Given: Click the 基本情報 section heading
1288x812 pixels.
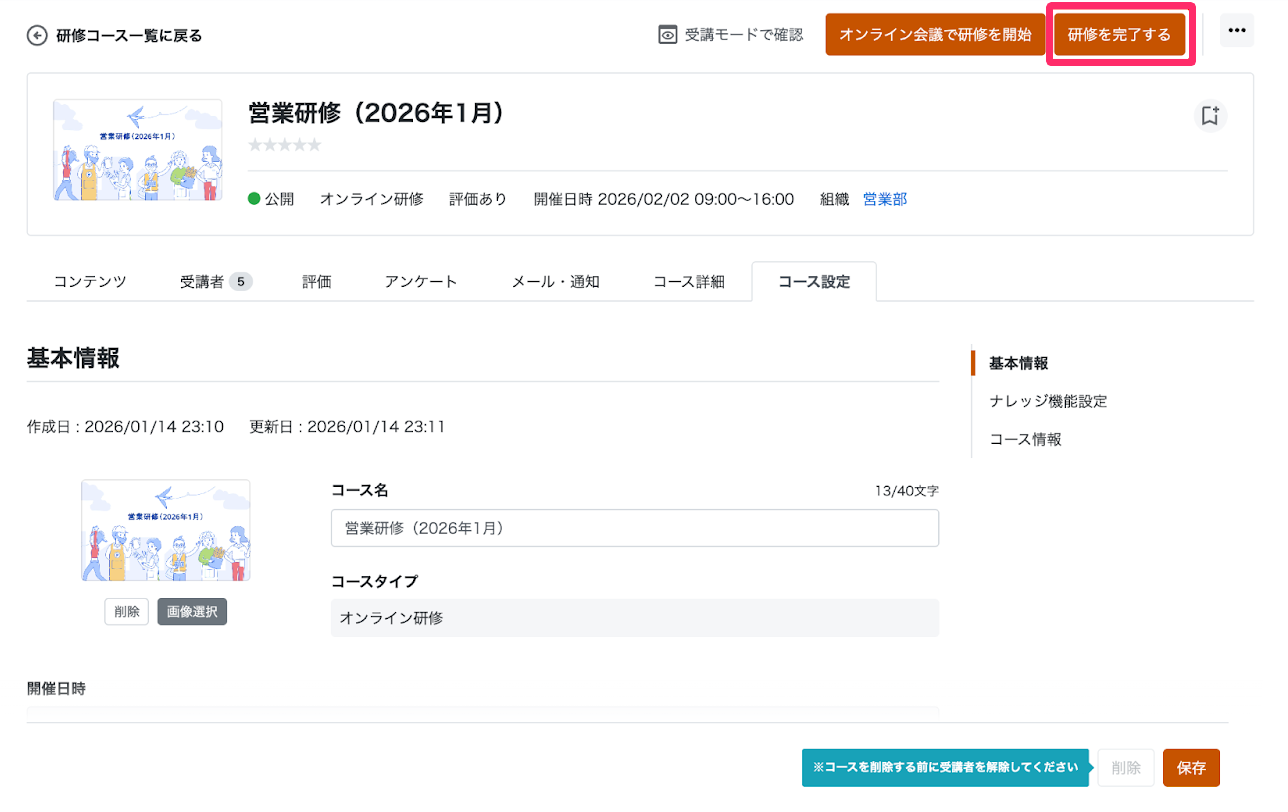Looking at the screenshot, I should pyautogui.click(x=74, y=358).
